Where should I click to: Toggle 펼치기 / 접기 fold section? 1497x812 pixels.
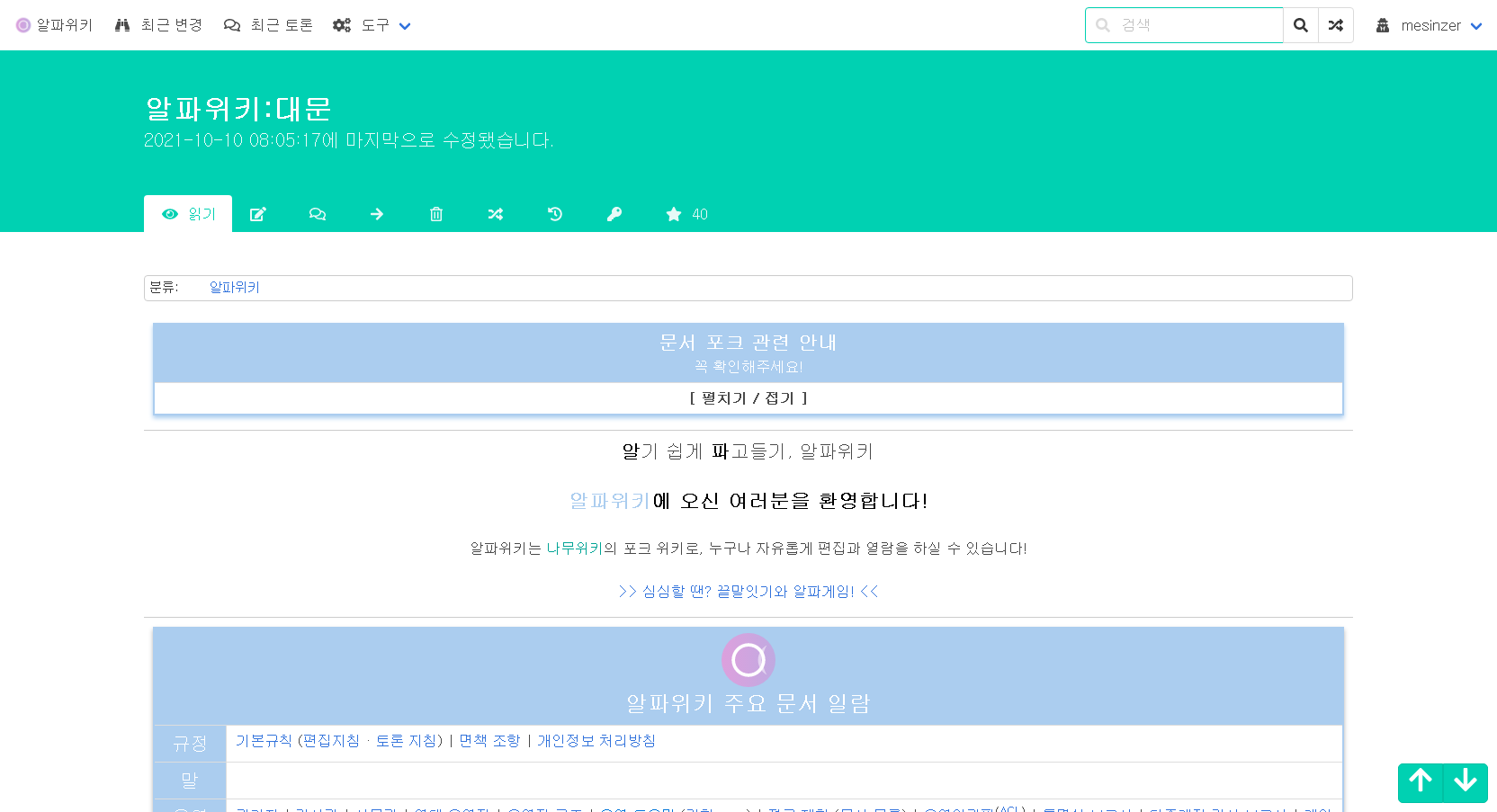748,398
